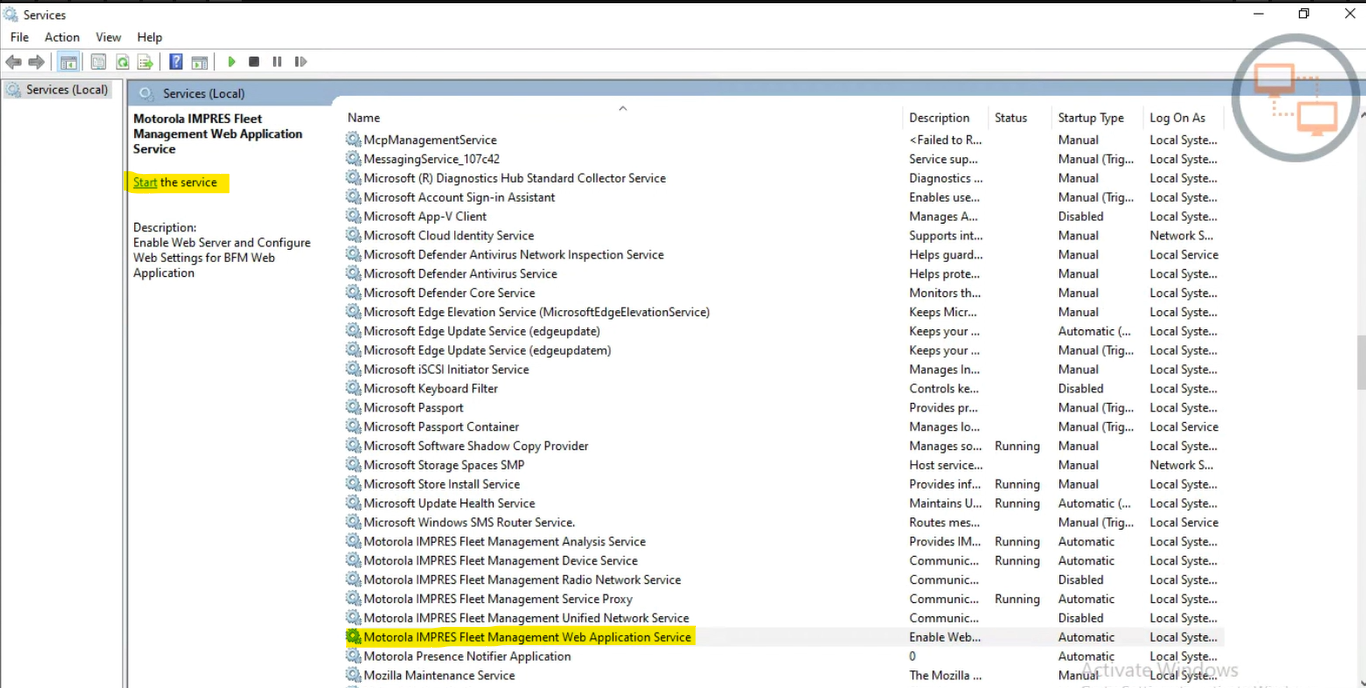
Task: Click the Properties toolbar icon
Action: click(x=98, y=62)
